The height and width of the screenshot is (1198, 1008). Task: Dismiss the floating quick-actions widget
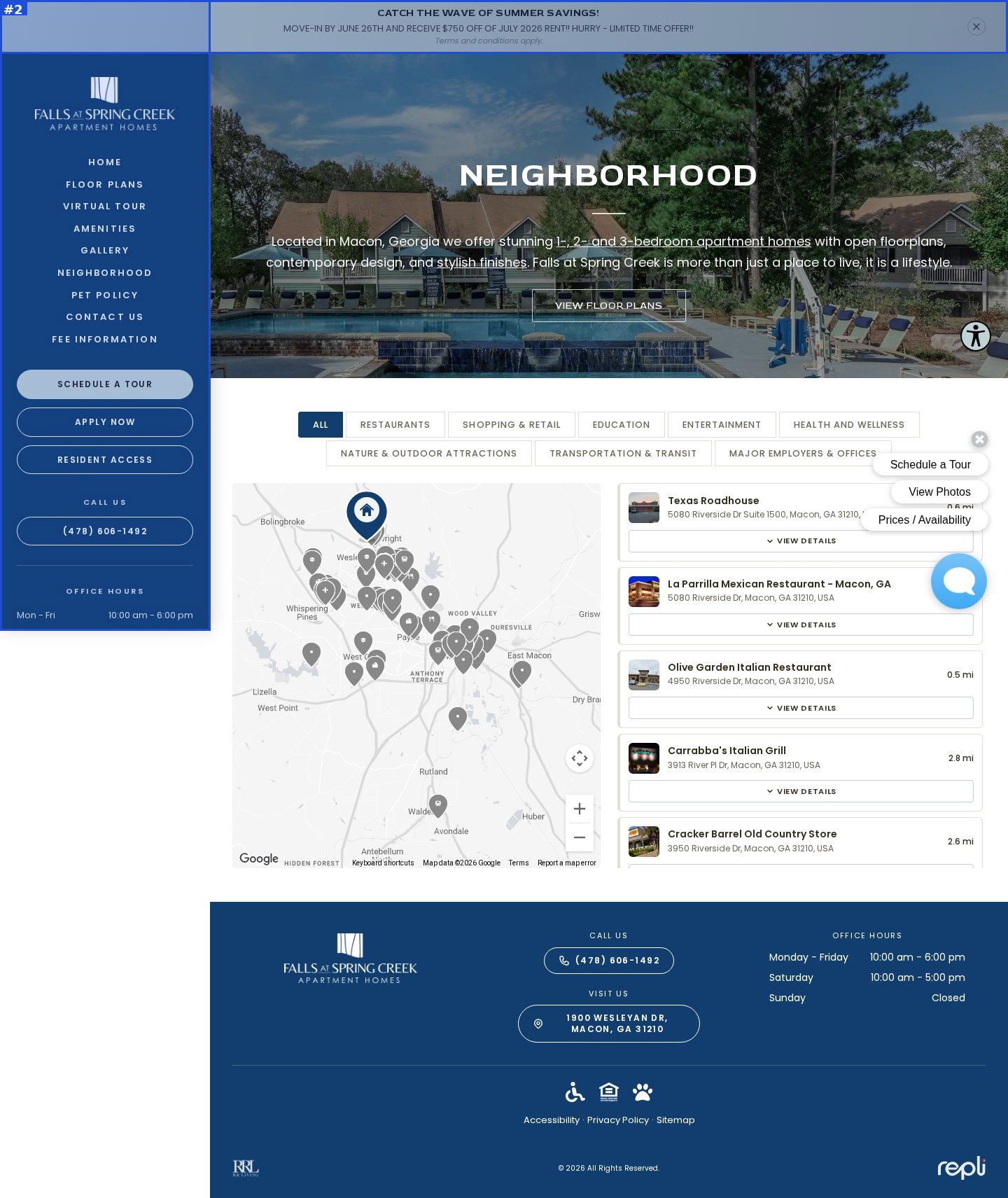tap(979, 439)
